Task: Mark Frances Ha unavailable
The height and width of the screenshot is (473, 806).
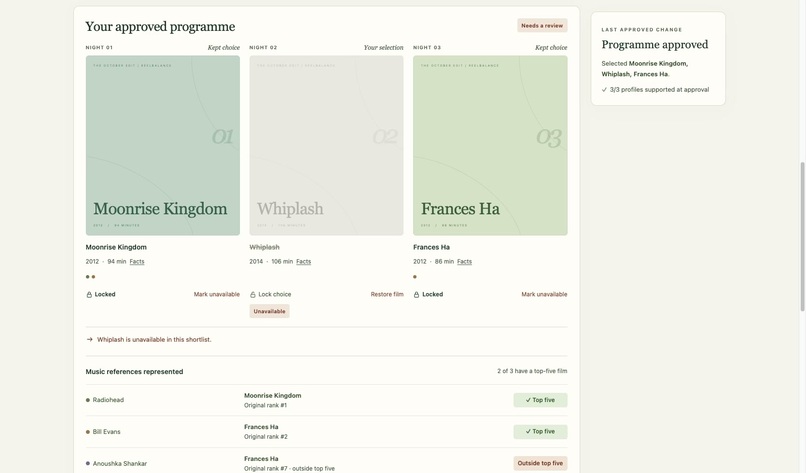Action: (544, 295)
